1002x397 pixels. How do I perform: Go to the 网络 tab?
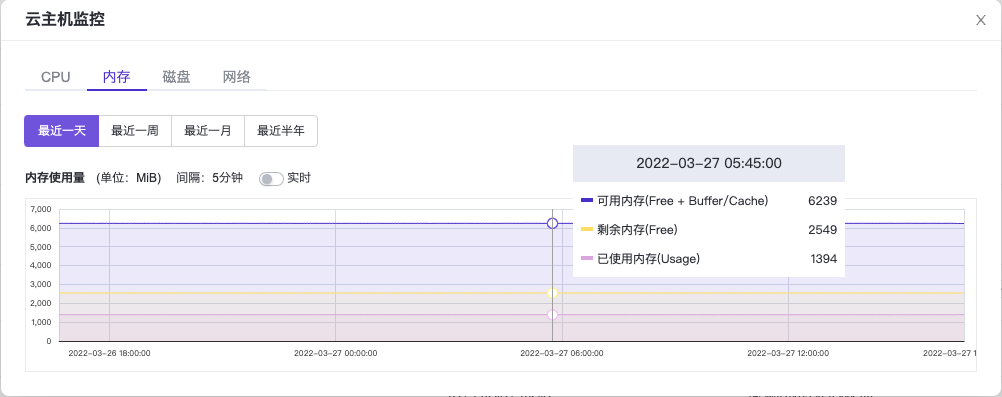point(236,77)
